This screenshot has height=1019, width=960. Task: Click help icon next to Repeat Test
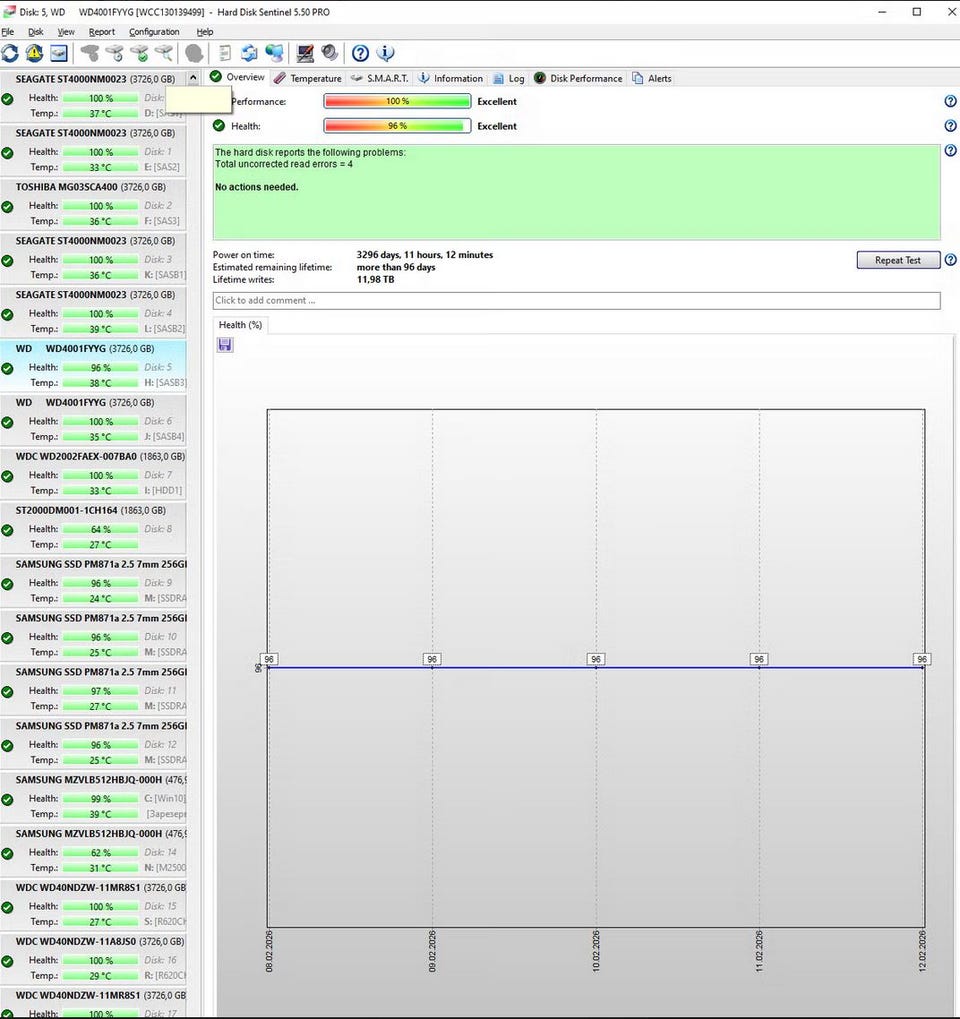950,260
